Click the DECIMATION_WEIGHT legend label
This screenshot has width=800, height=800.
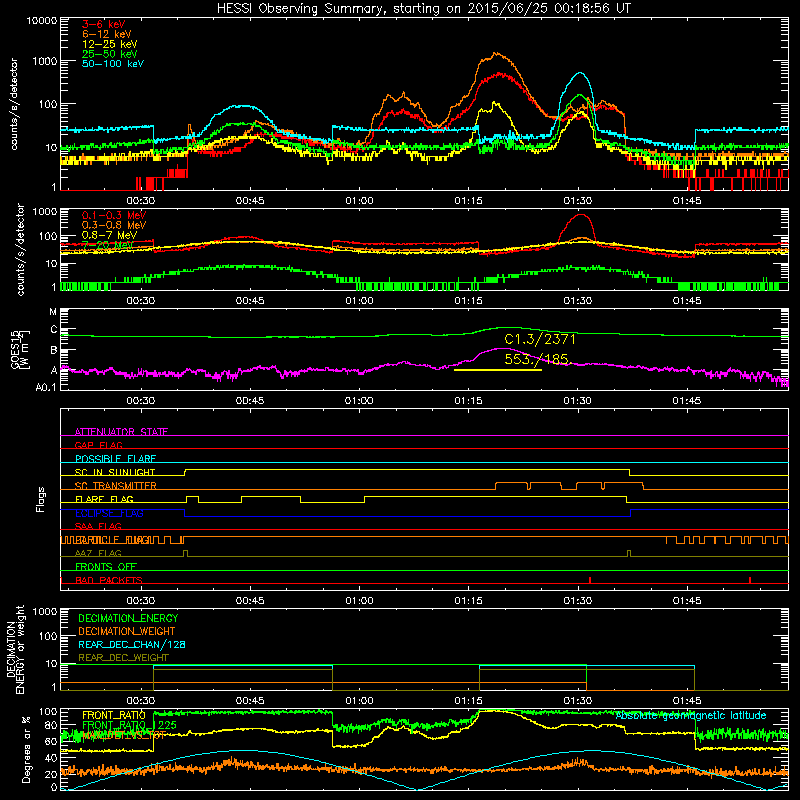click(x=127, y=631)
